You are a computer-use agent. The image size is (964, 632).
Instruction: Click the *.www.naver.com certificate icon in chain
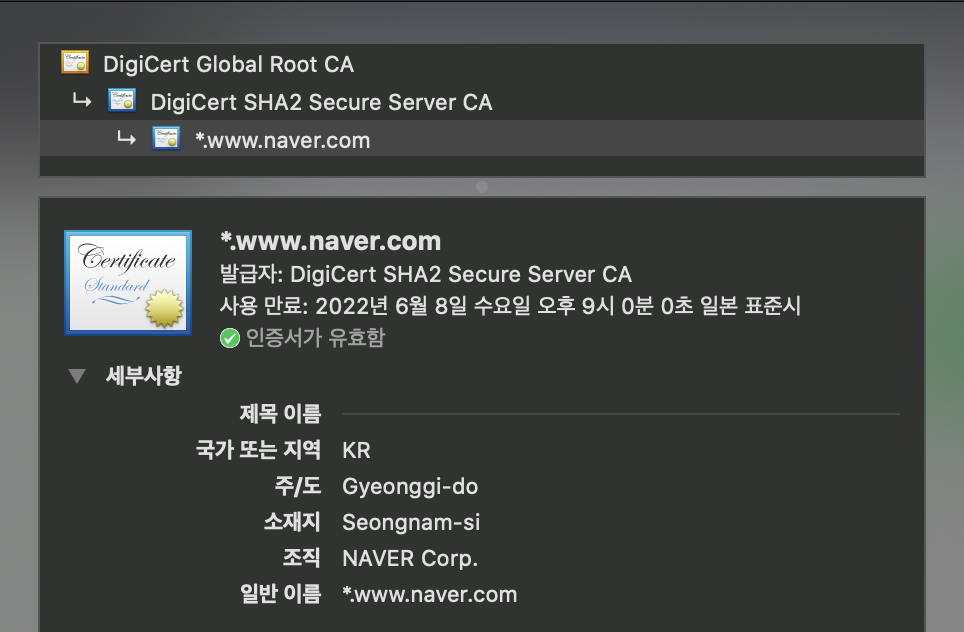tap(166, 138)
